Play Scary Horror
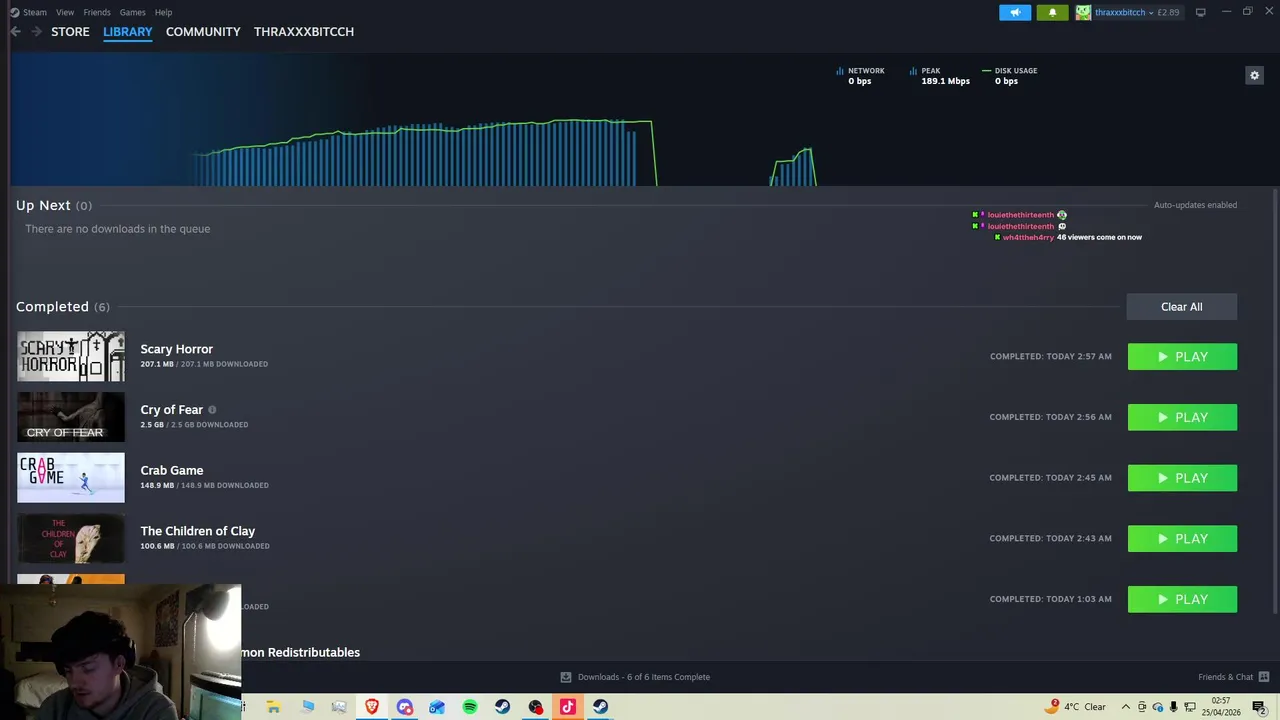 click(1182, 357)
